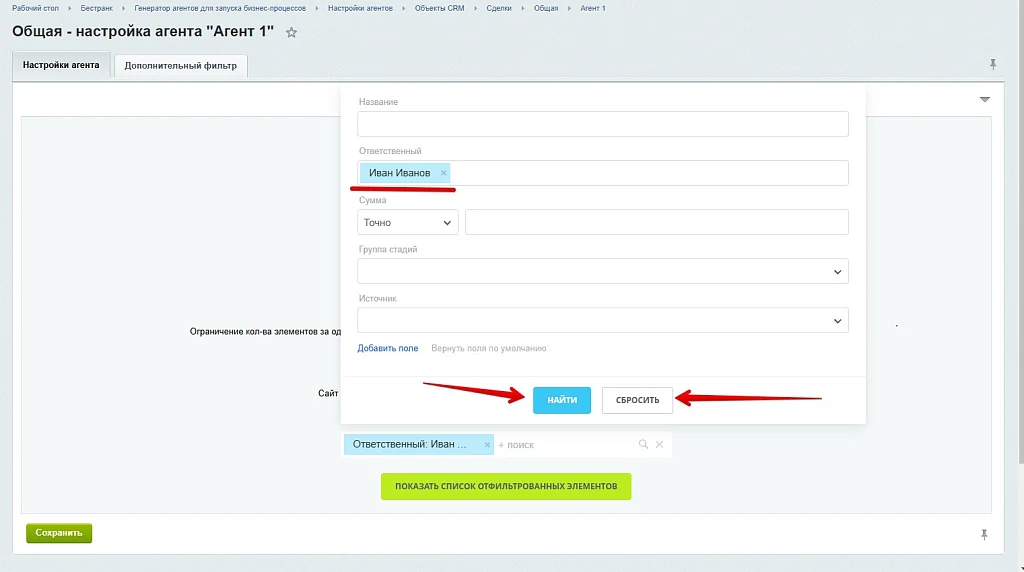Click the НАЙТИ button

[562, 400]
